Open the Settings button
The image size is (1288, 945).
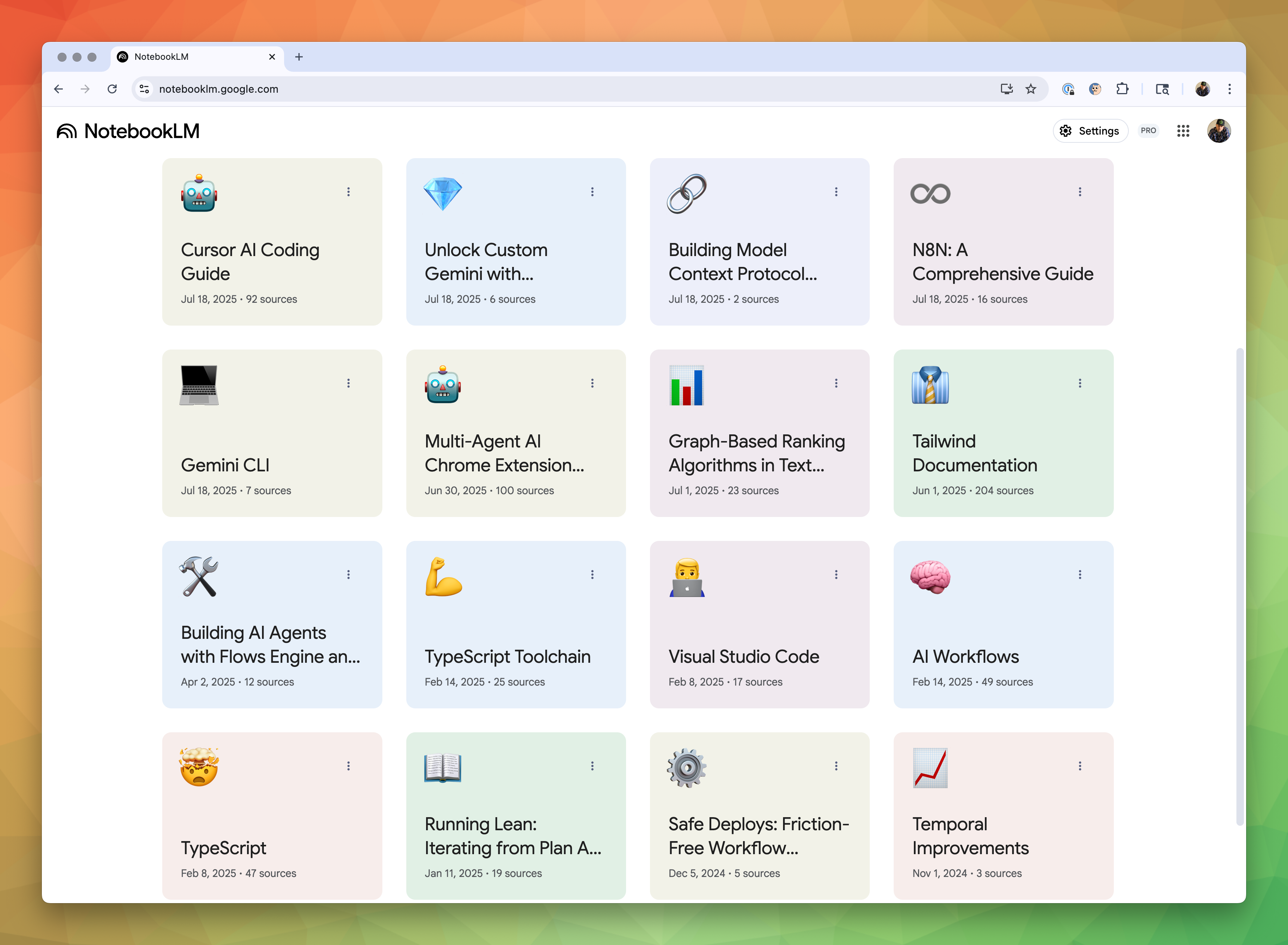(1090, 131)
